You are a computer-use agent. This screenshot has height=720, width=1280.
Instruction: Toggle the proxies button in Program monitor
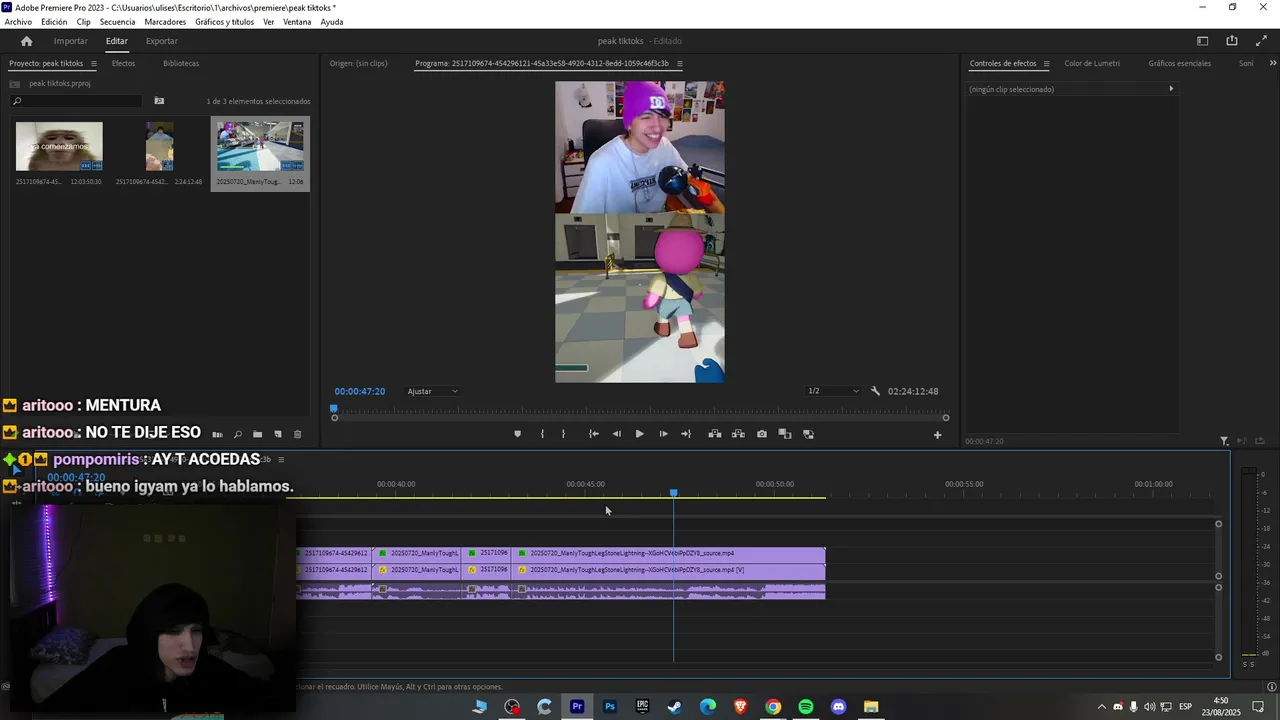tap(808, 434)
